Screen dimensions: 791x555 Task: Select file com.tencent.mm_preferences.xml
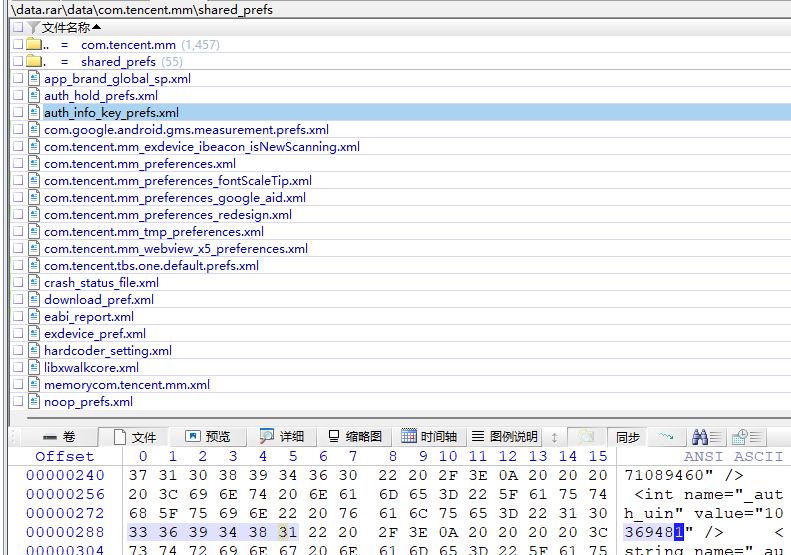point(140,164)
